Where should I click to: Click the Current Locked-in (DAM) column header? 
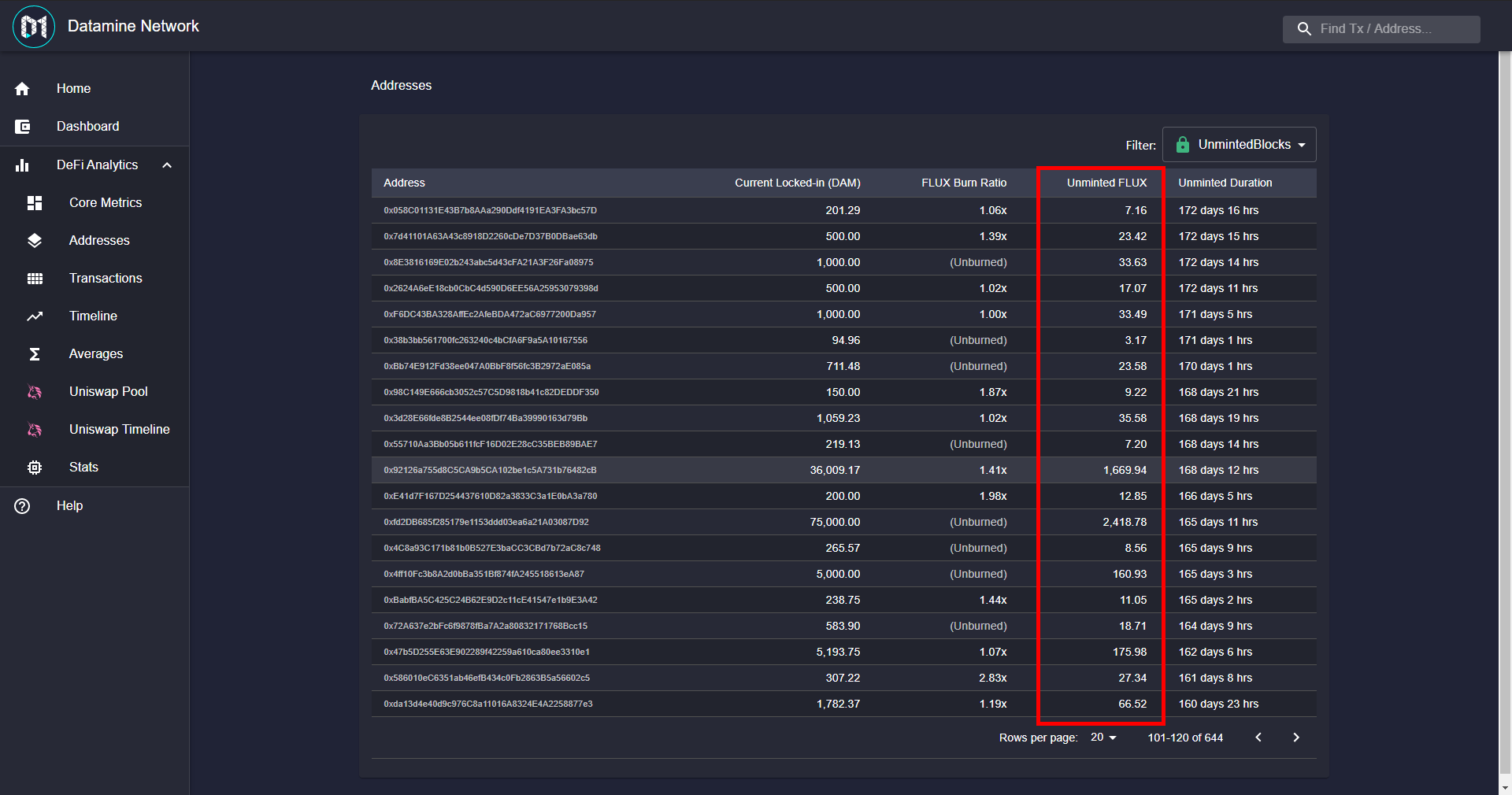coord(798,183)
